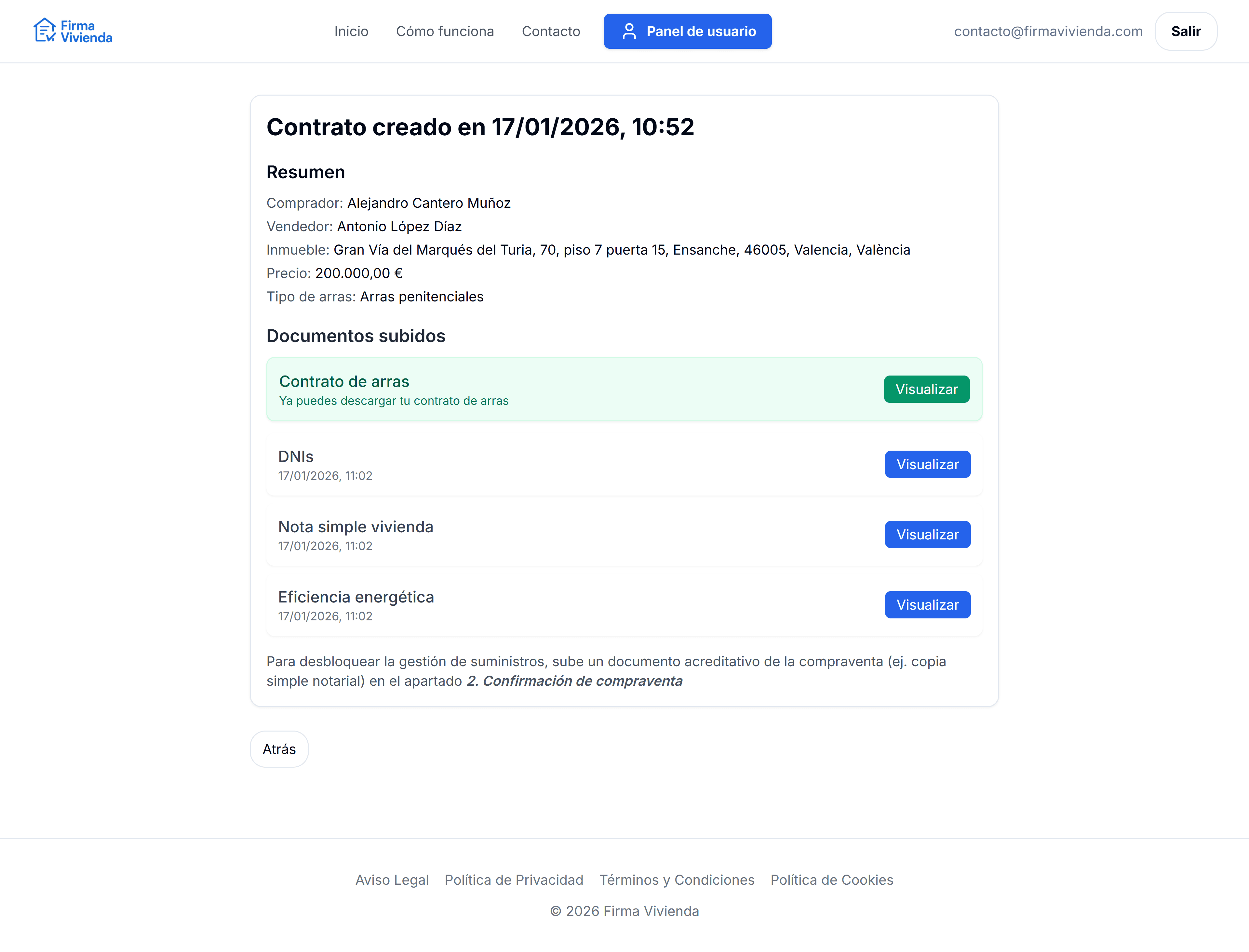
Task: Open Política de Cookies
Action: coord(832,879)
